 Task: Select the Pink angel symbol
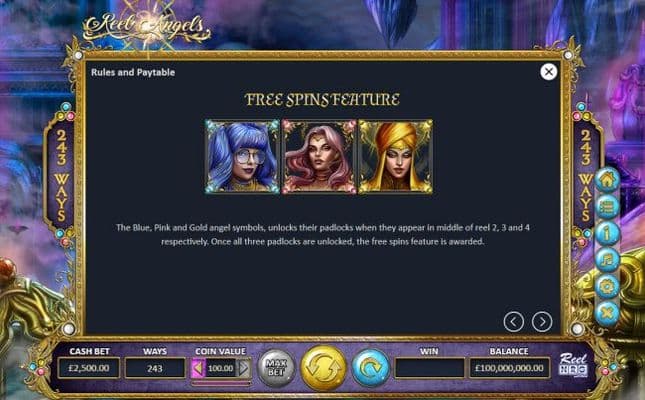(x=319, y=156)
